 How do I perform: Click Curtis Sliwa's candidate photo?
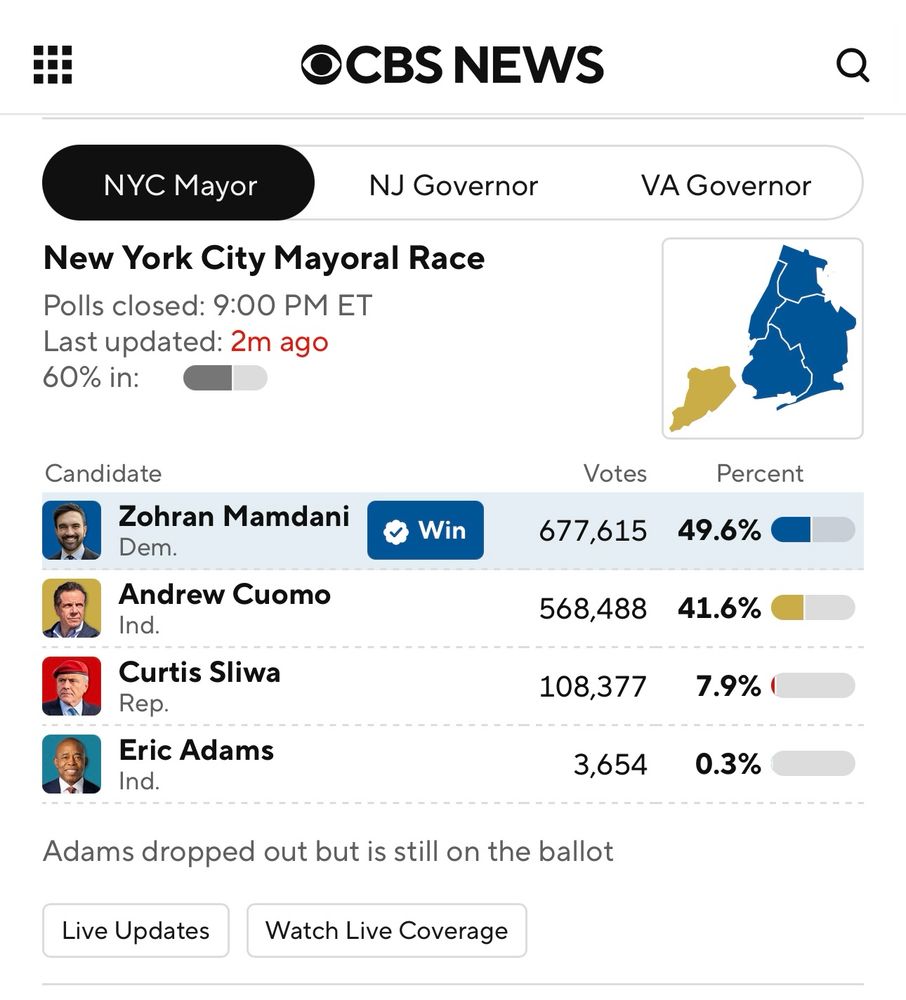tap(72, 686)
